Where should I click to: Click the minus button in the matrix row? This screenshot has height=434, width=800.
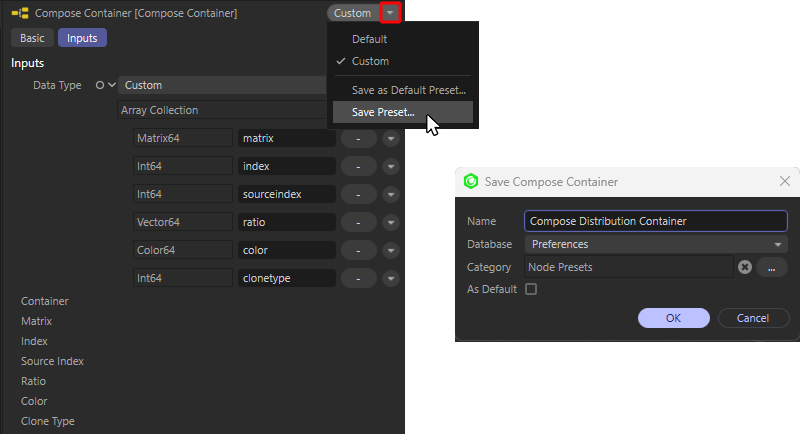[x=358, y=138]
